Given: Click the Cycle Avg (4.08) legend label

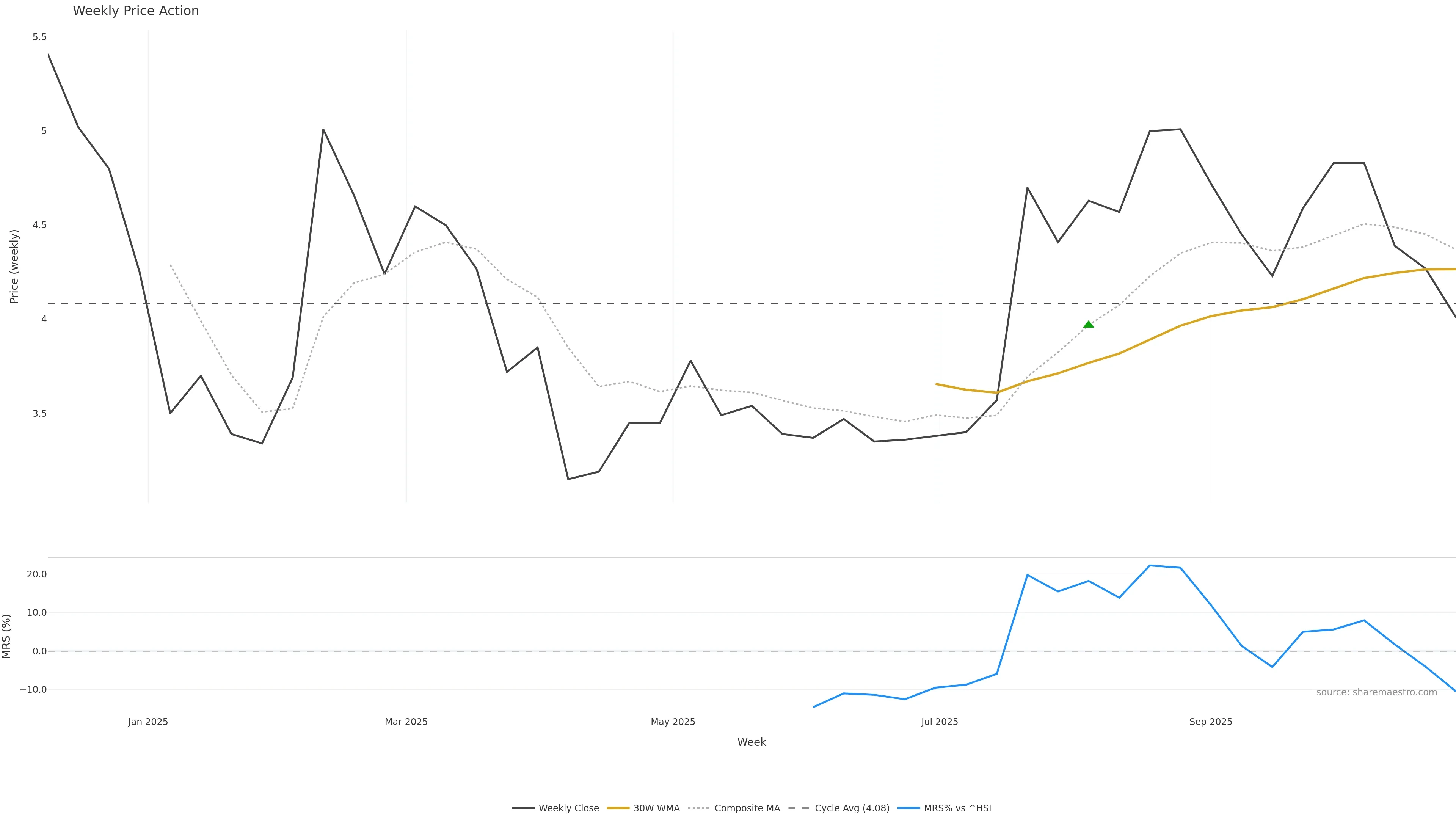Looking at the screenshot, I should pos(852,808).
